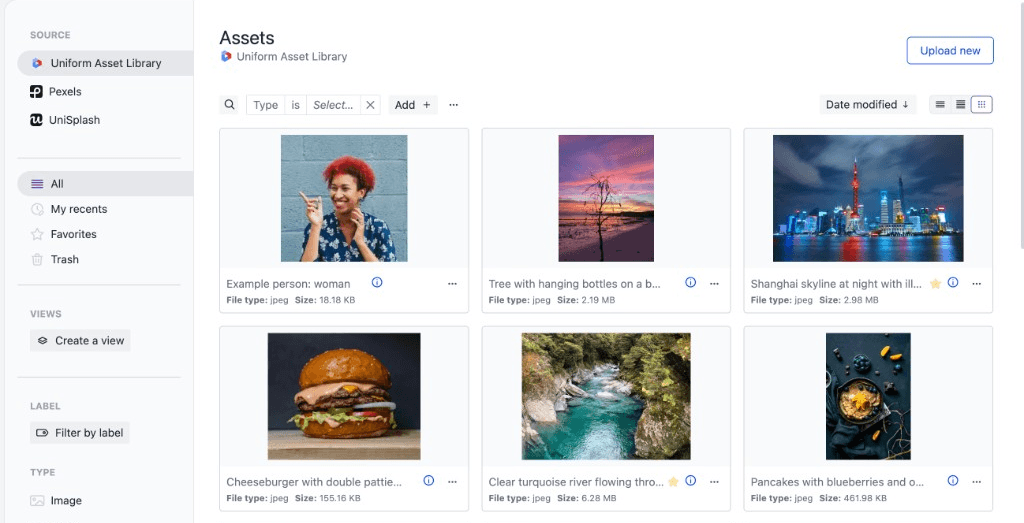Open Favorites in sidebar
This screenshot has width=1024, height=523.
[x=64, y=234]
